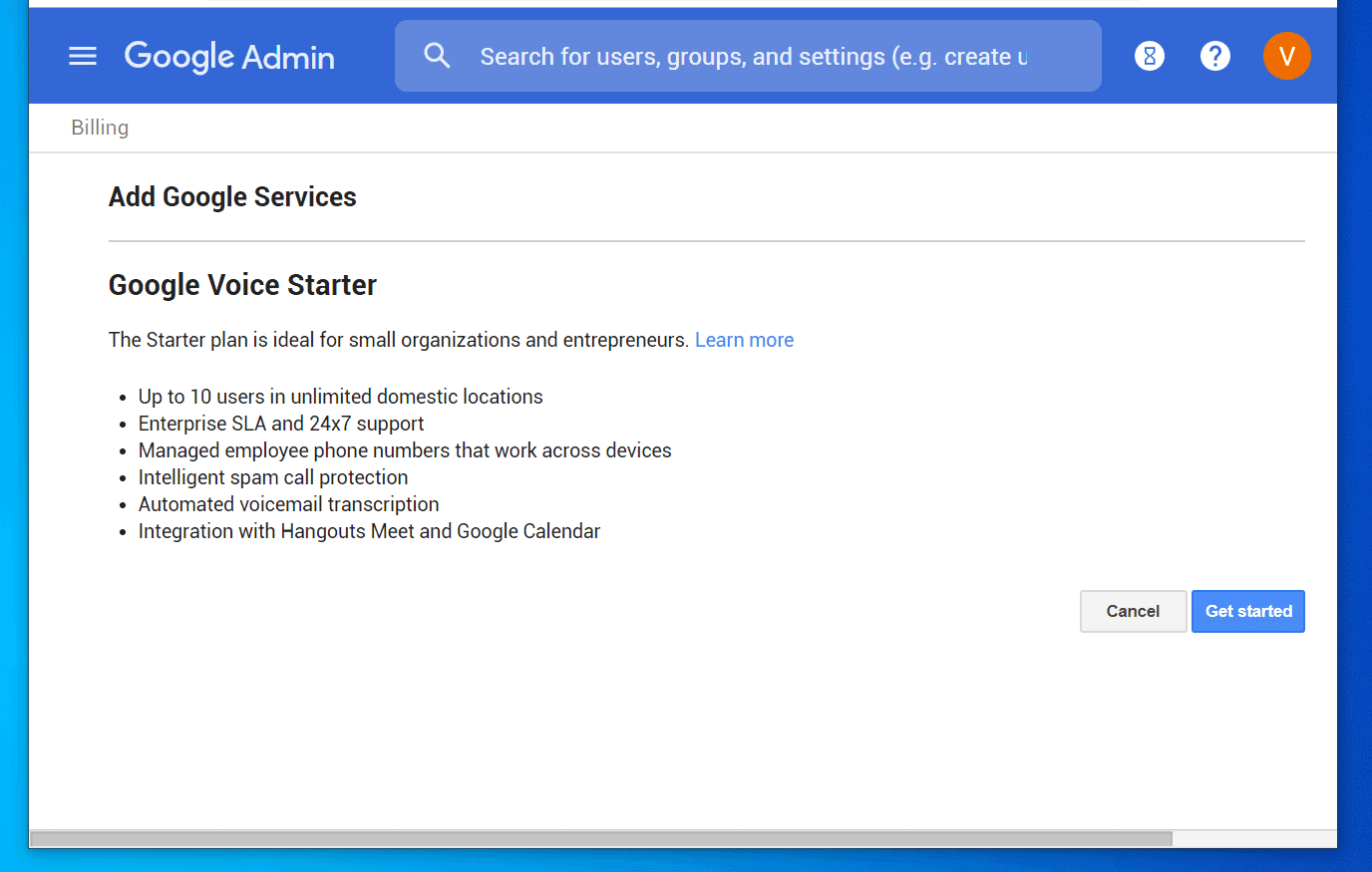This screenshot has height=872, width=1372.
Task: Cancel adding Google Voice Starter
Action: coord(1133,611)
